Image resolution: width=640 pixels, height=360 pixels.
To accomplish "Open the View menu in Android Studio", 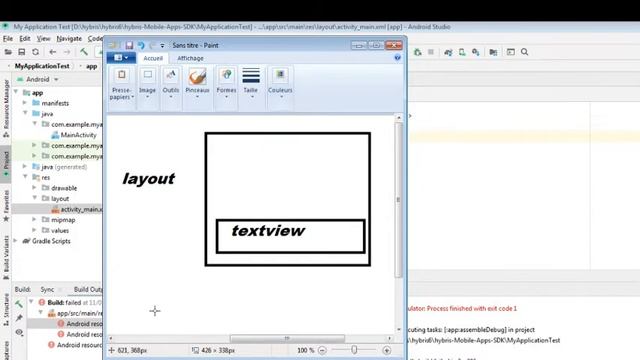I will coord(43,39).
